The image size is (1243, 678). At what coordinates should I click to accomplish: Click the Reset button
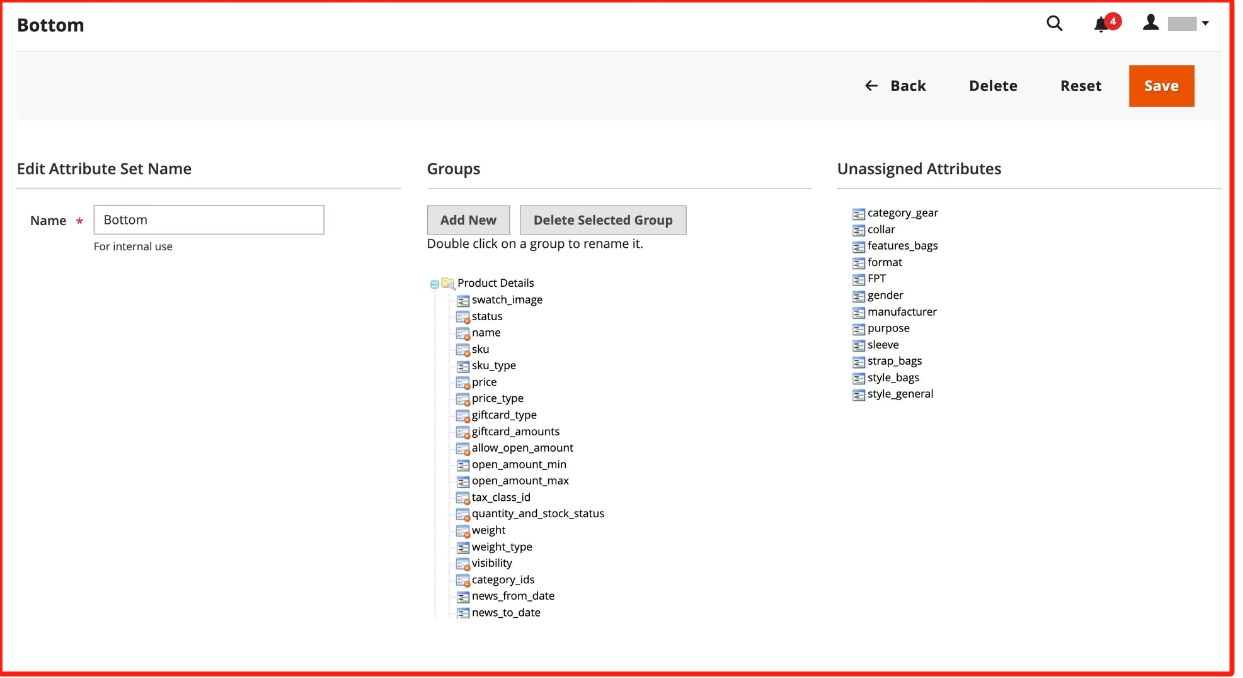pyautogui.click(x=1080, y=86)
